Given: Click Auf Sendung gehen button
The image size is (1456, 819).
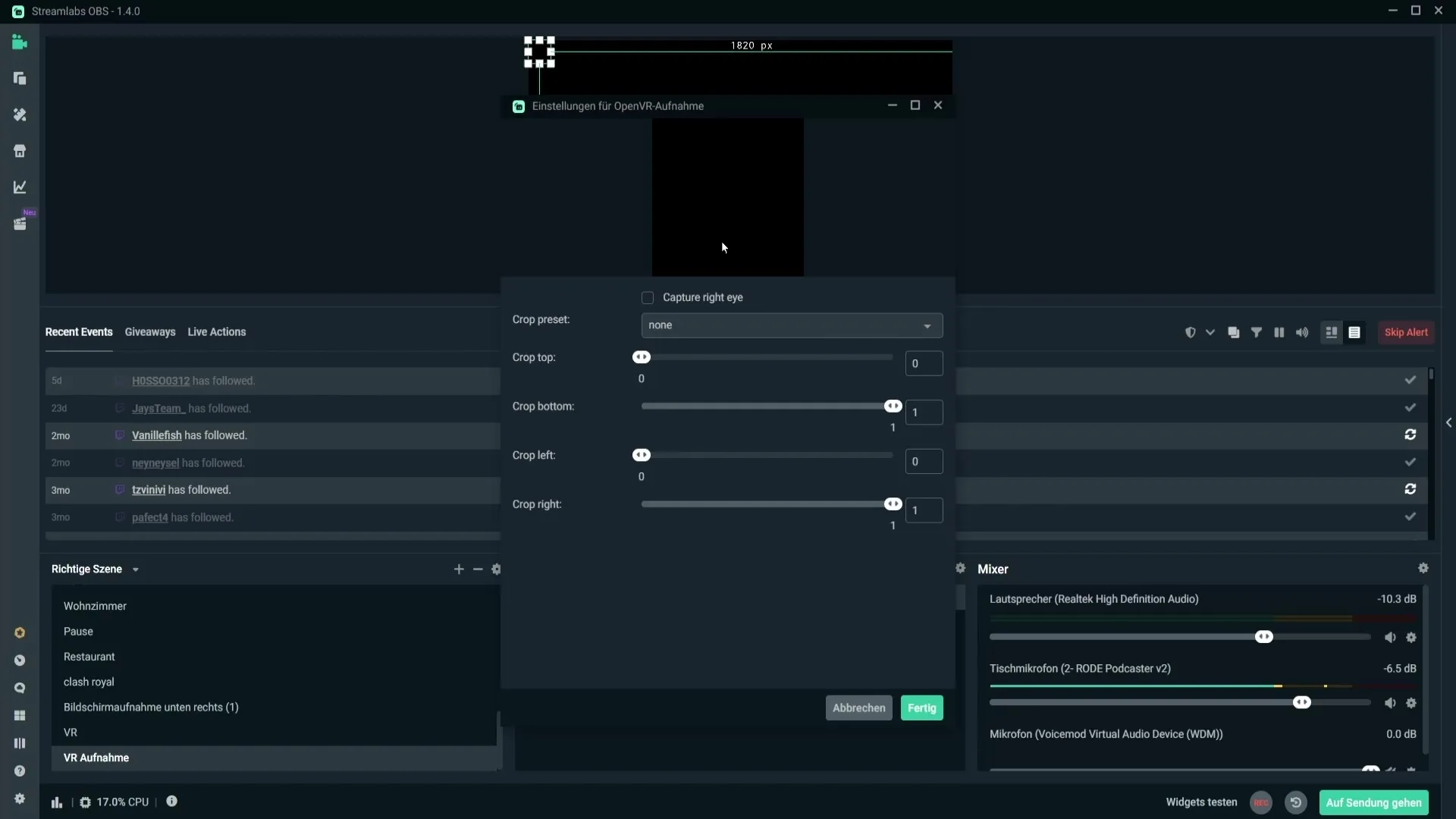Looking at the screenshot, I should 1374,802.
